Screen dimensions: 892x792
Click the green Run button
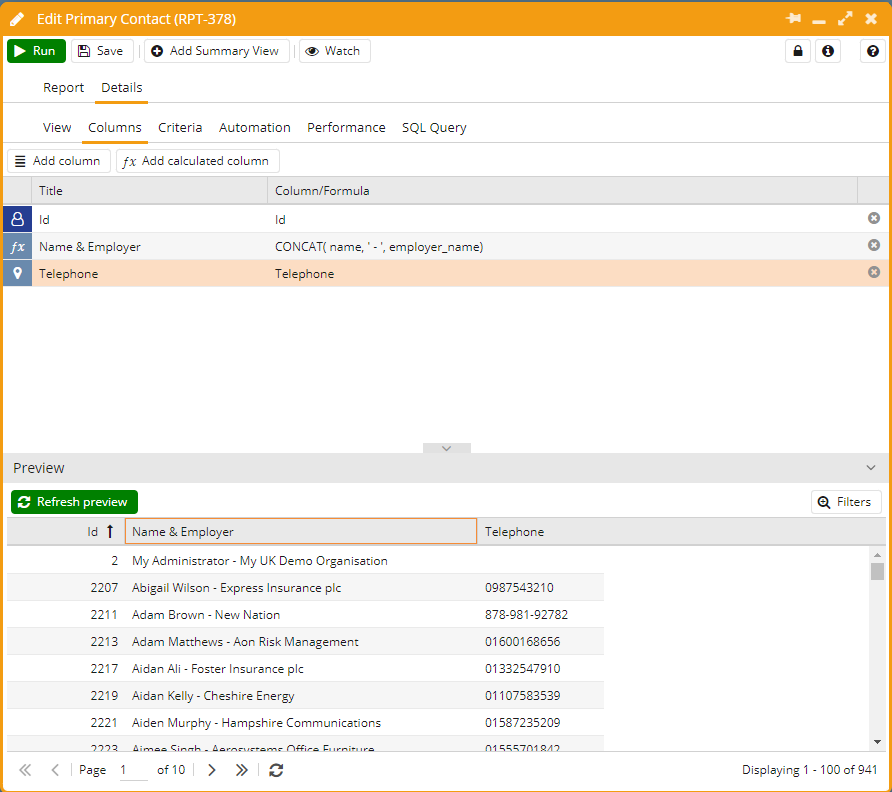click(x=36, y=51)
